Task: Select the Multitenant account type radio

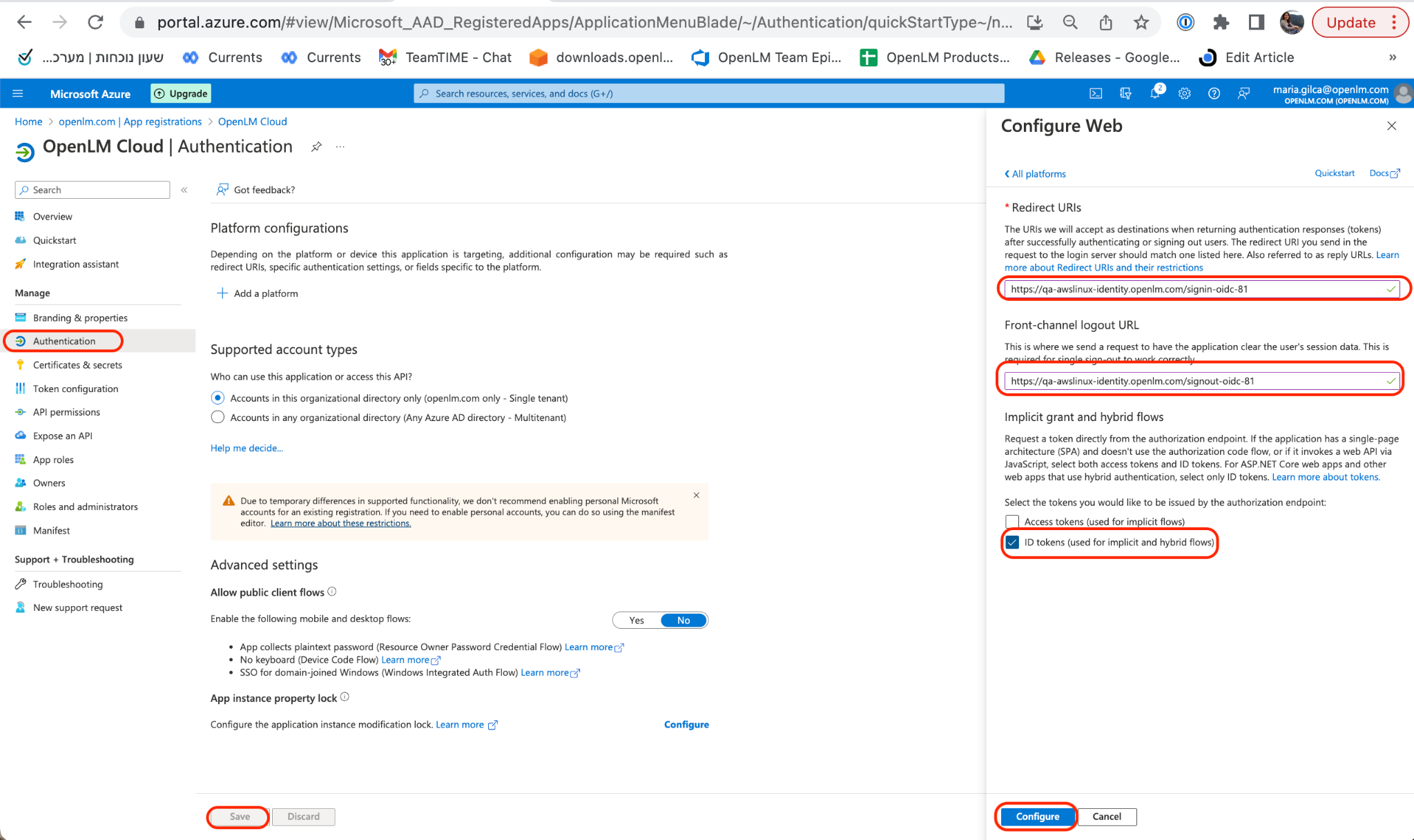Action: coord(217,418)
